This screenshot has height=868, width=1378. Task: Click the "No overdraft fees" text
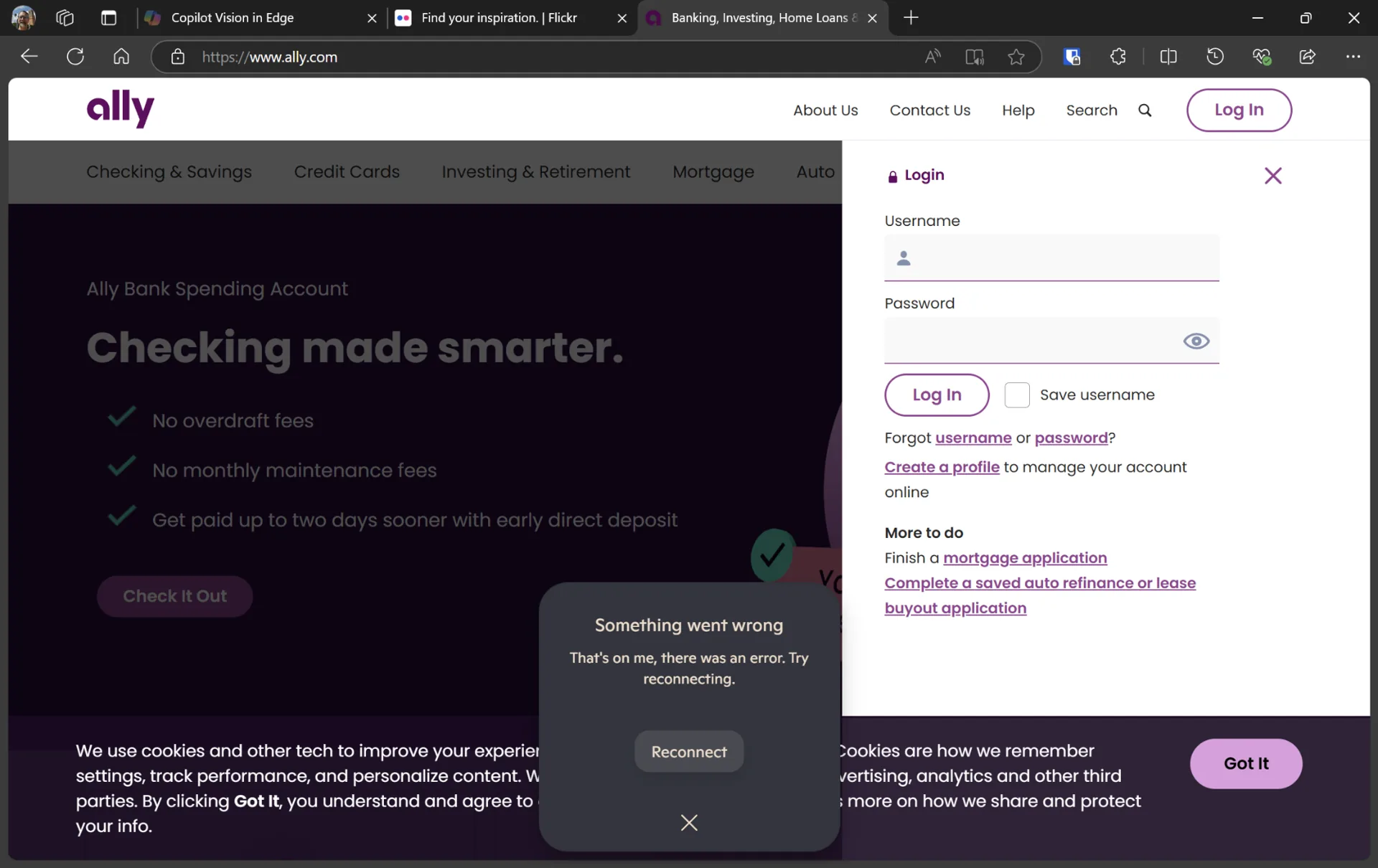[233, 421]
